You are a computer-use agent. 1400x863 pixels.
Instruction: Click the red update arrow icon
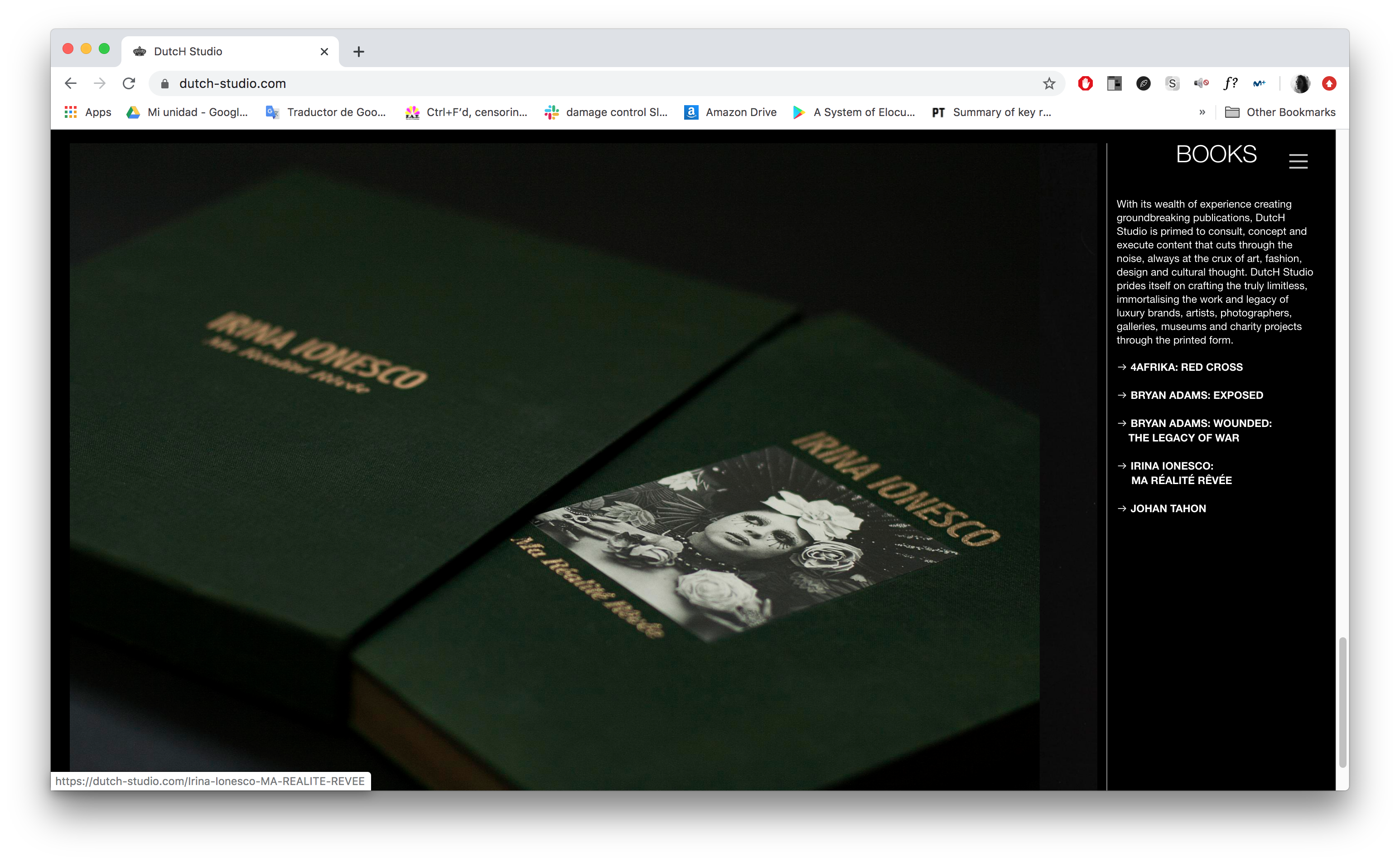click(x=1329, y=84)
